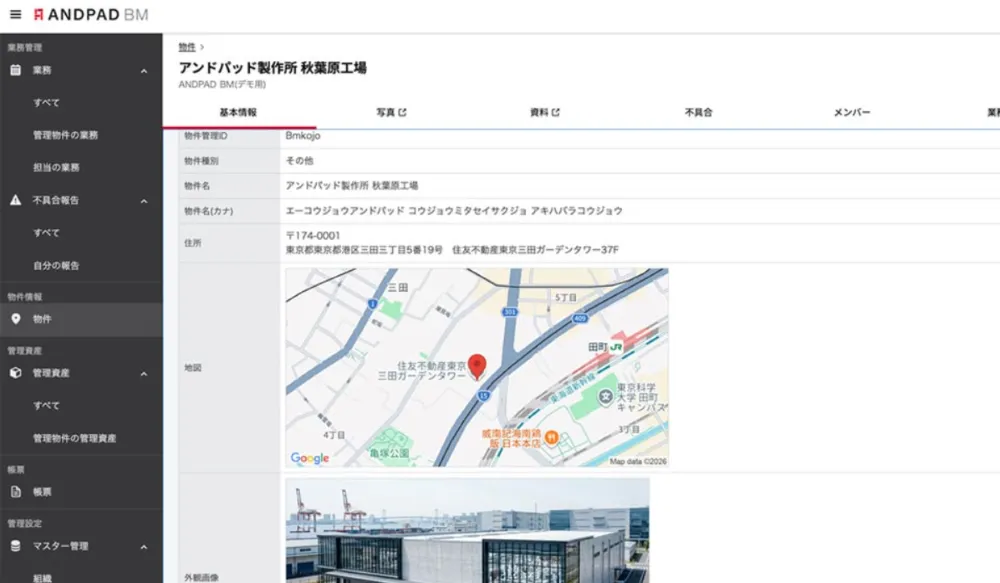Image resolution: width=1000 pixels, height=583 pixels.
Task: Click the アンドパッド製作所 秋葉原工場 page title
Action: pyautogui.click(x=272, y=68)
